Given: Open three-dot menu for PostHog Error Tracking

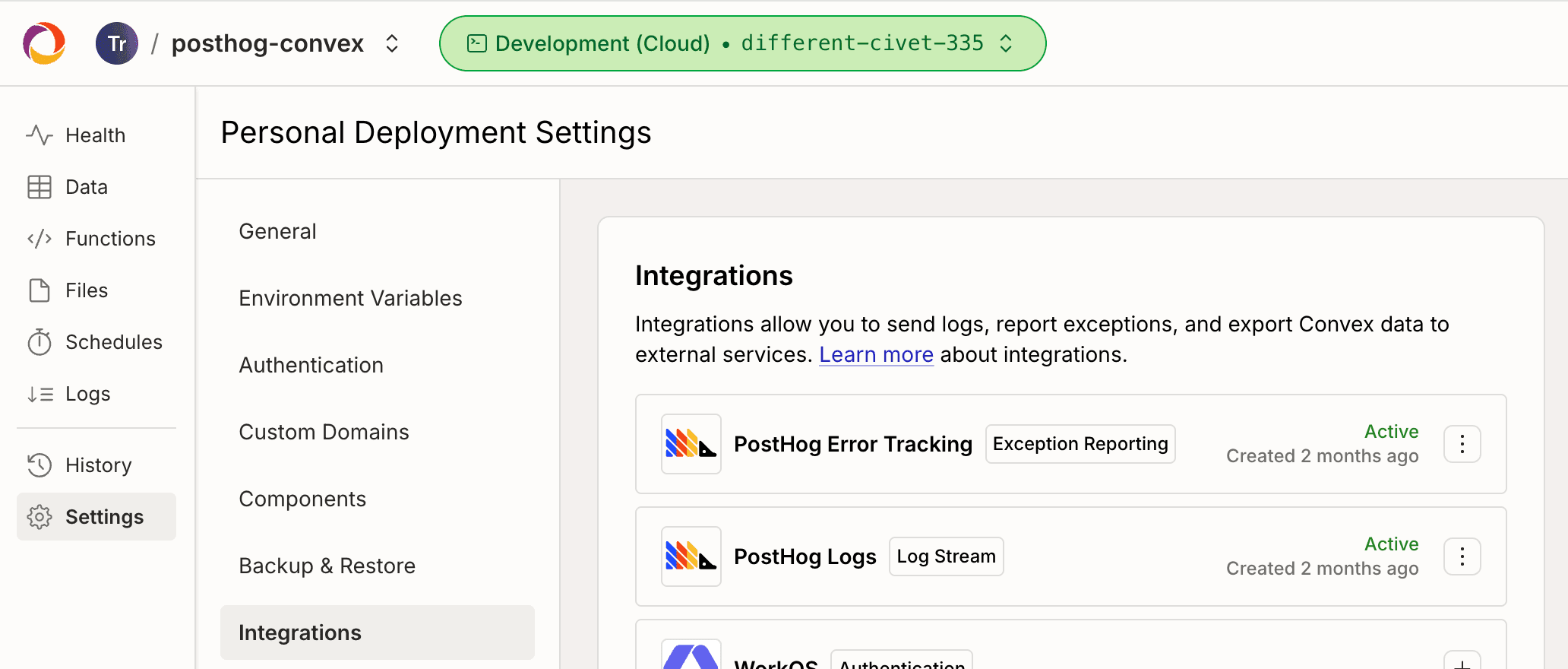Looking at the screenshot, I should 1462,444.
